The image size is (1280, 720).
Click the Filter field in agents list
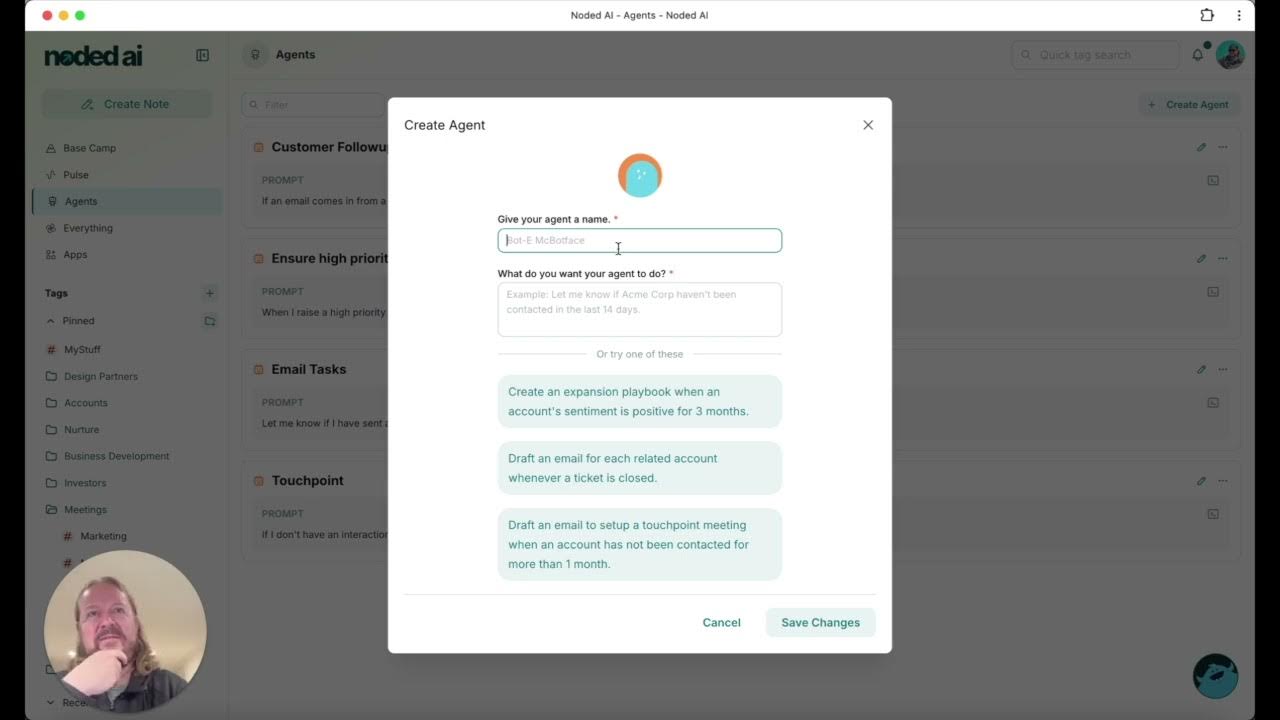(x=314, y=104)
